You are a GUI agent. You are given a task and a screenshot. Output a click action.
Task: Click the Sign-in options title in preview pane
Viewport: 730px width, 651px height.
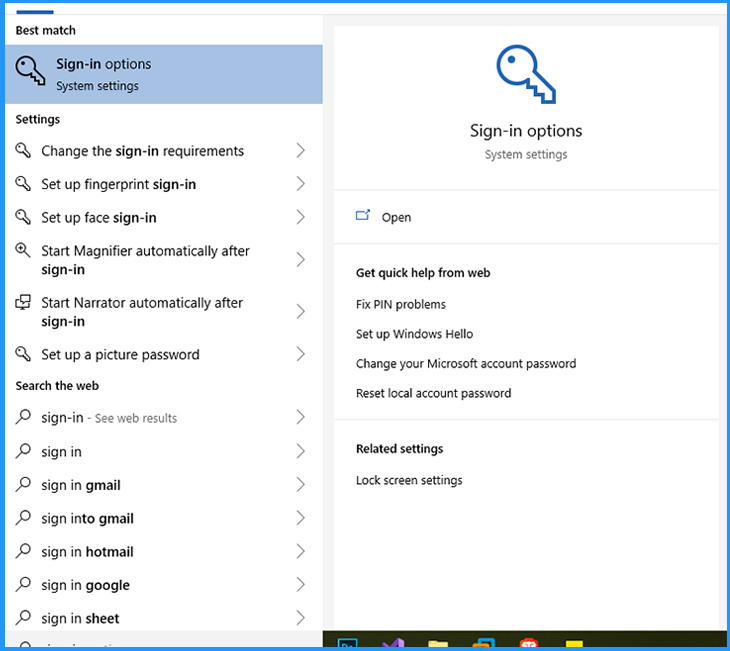click(526, 131)
